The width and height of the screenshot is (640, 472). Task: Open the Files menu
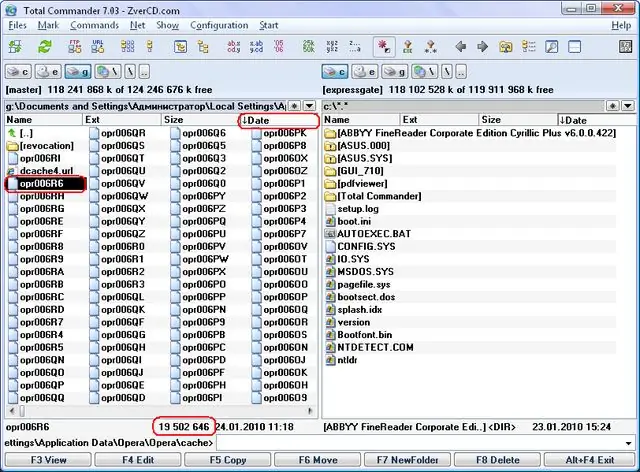18,25
